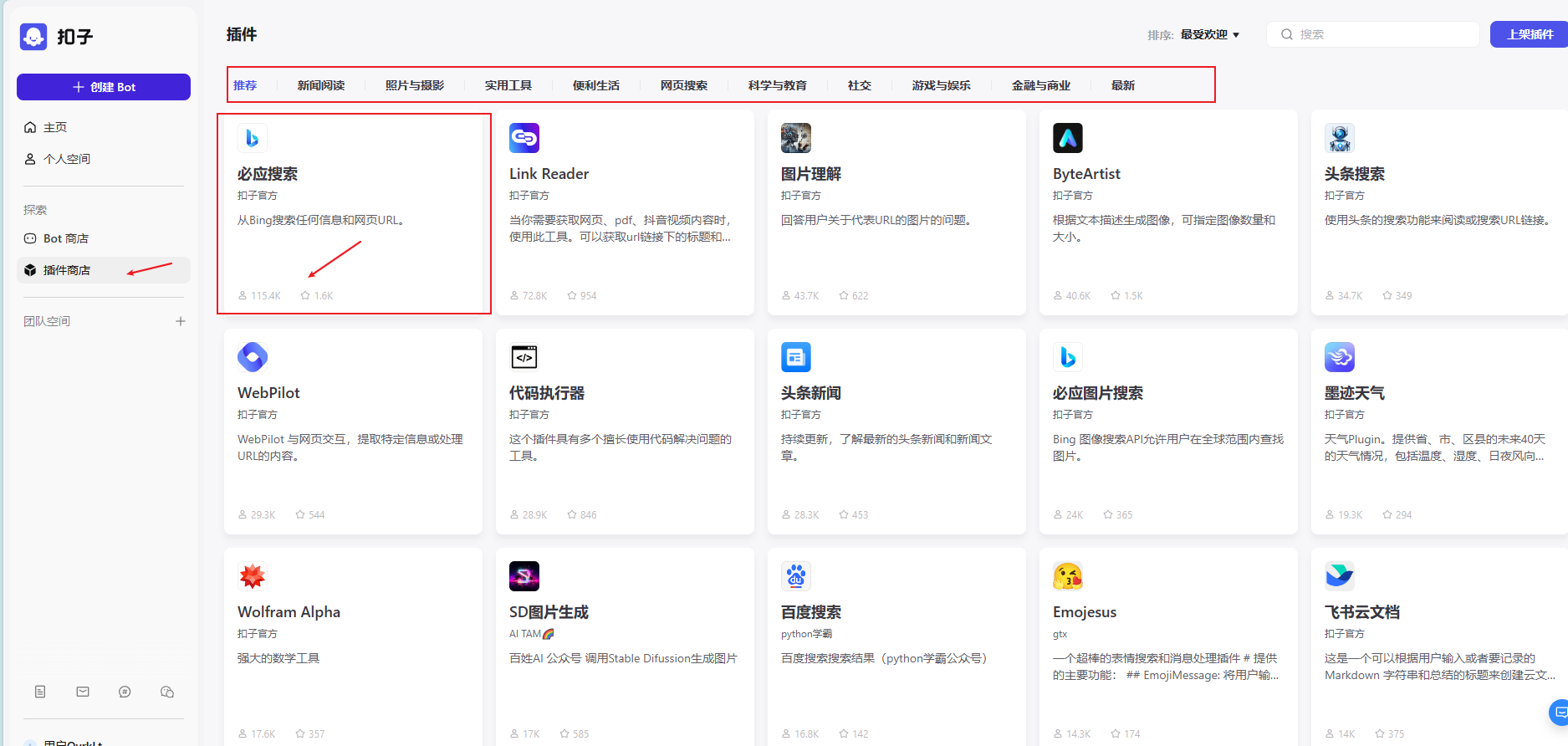Click the 墨迹天气 weather icon
1568x746 pixels.
[1340, 357]
